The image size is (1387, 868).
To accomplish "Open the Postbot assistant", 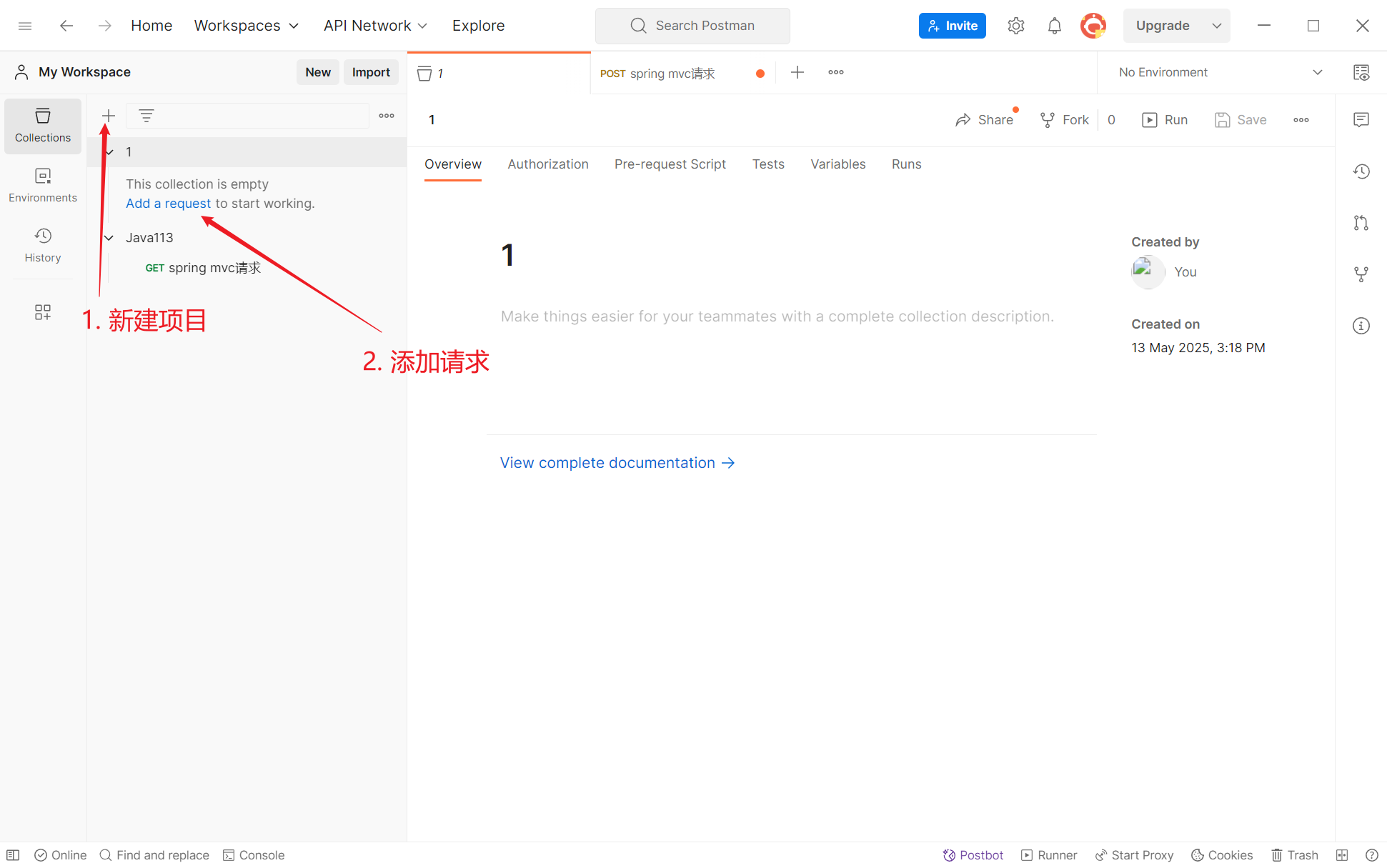I will click(x=973, y=855).
